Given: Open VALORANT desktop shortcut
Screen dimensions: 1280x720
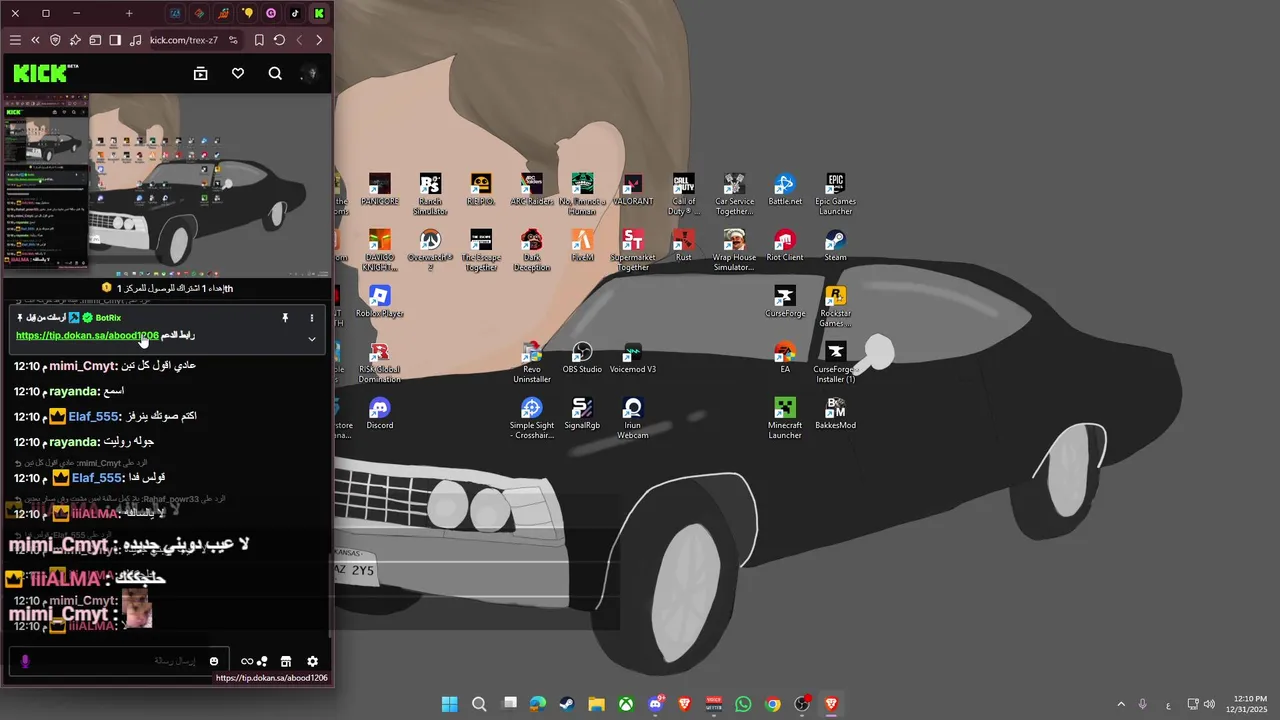Looking at the screenshot, I should tap(632, 190).
